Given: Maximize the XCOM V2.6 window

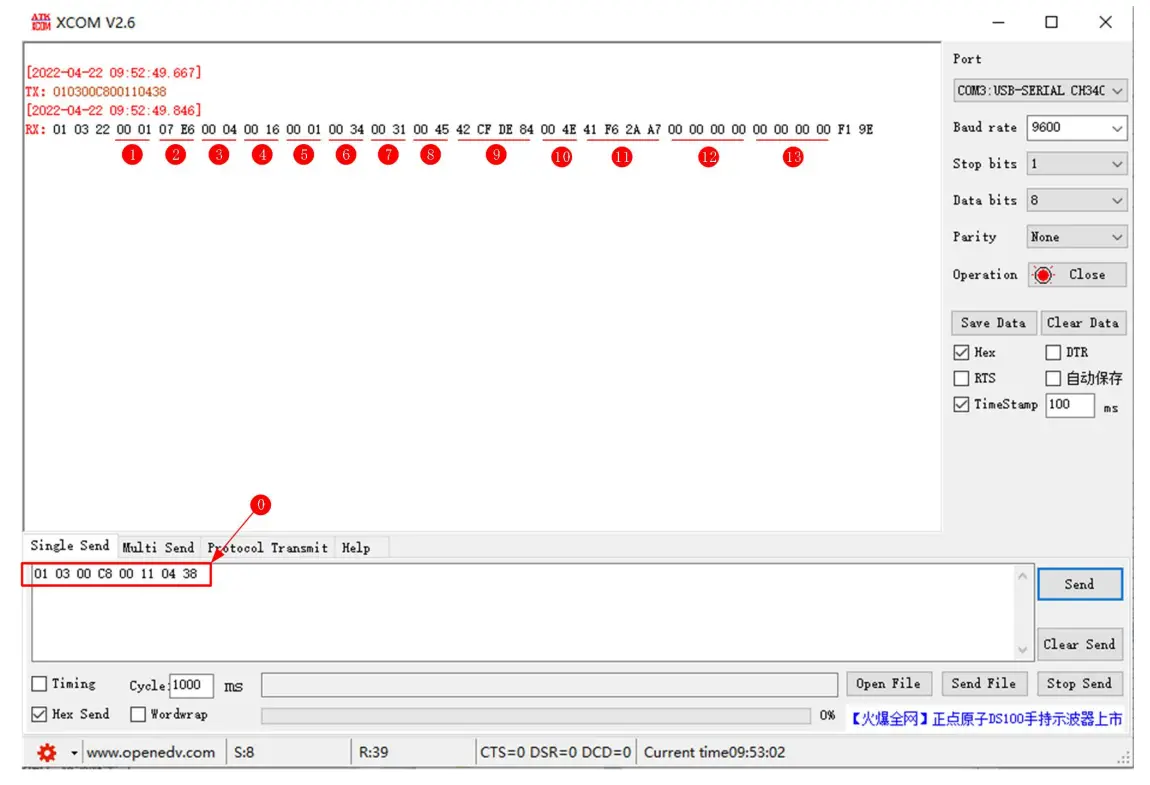Looking at the screenshot, I should click(1051, 22).
